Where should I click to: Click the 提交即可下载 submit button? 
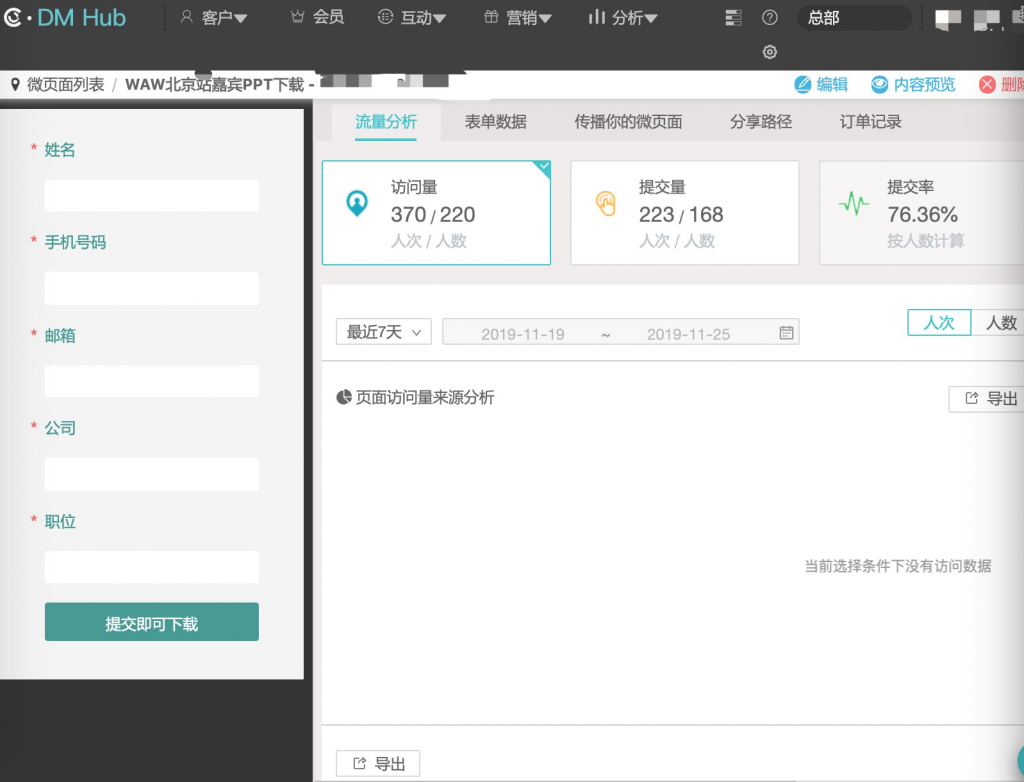point(152,622)
